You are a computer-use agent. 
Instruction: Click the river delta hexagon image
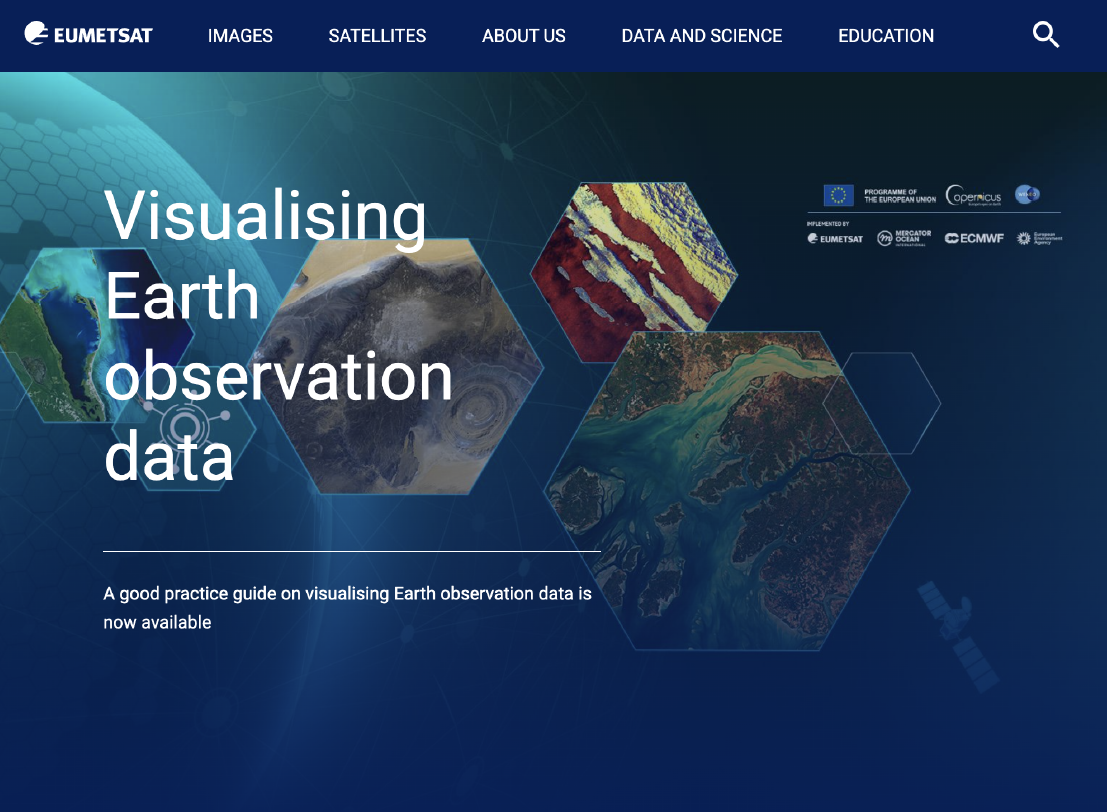(x=725, y=490)
